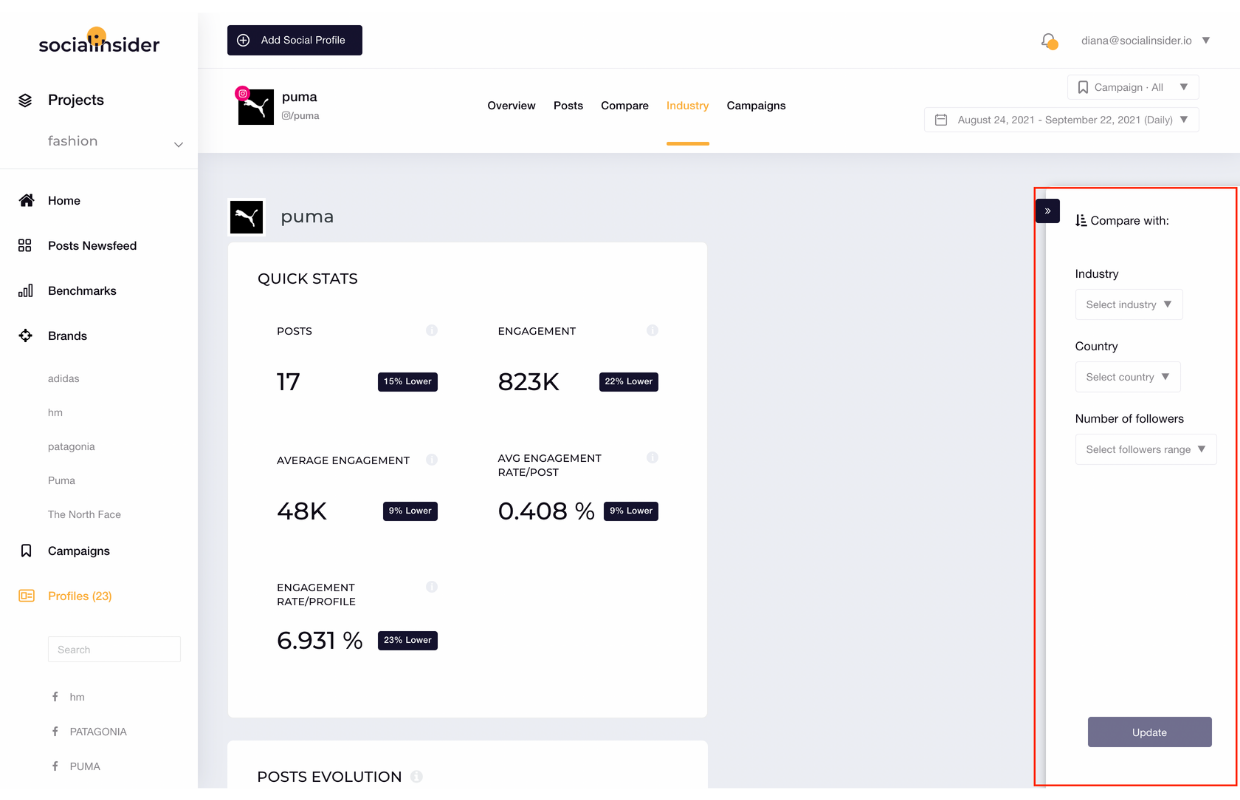Click the 15% Lower badge for Posts

coord(408,381)
